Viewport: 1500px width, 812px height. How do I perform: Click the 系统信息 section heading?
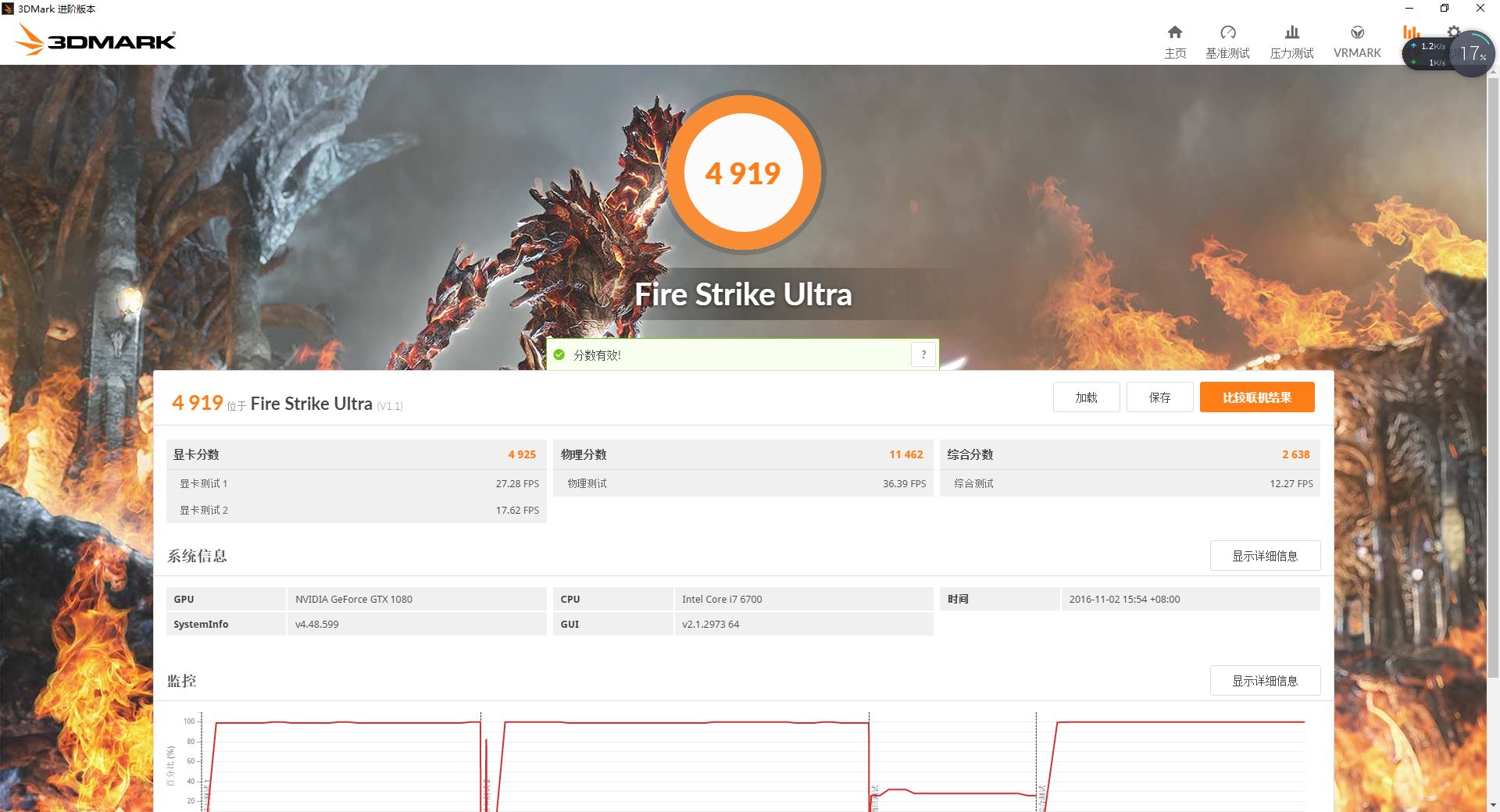tap(197, 556)
